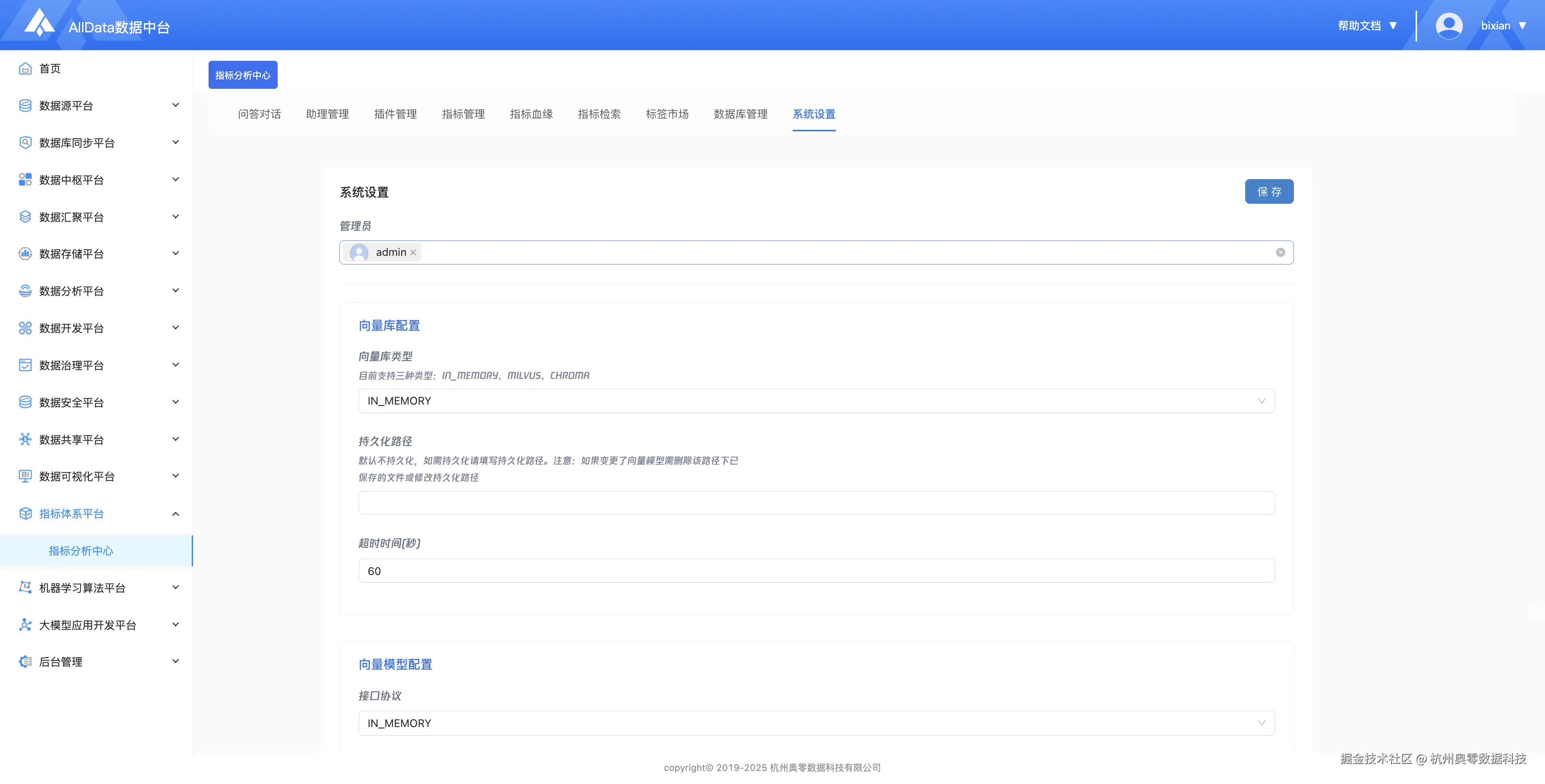Click the 保存 button

(x=1268, y=192)
